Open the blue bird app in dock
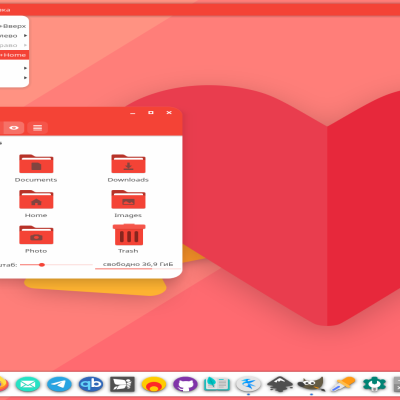Screen dimensions: 400x400 point(248,384)
